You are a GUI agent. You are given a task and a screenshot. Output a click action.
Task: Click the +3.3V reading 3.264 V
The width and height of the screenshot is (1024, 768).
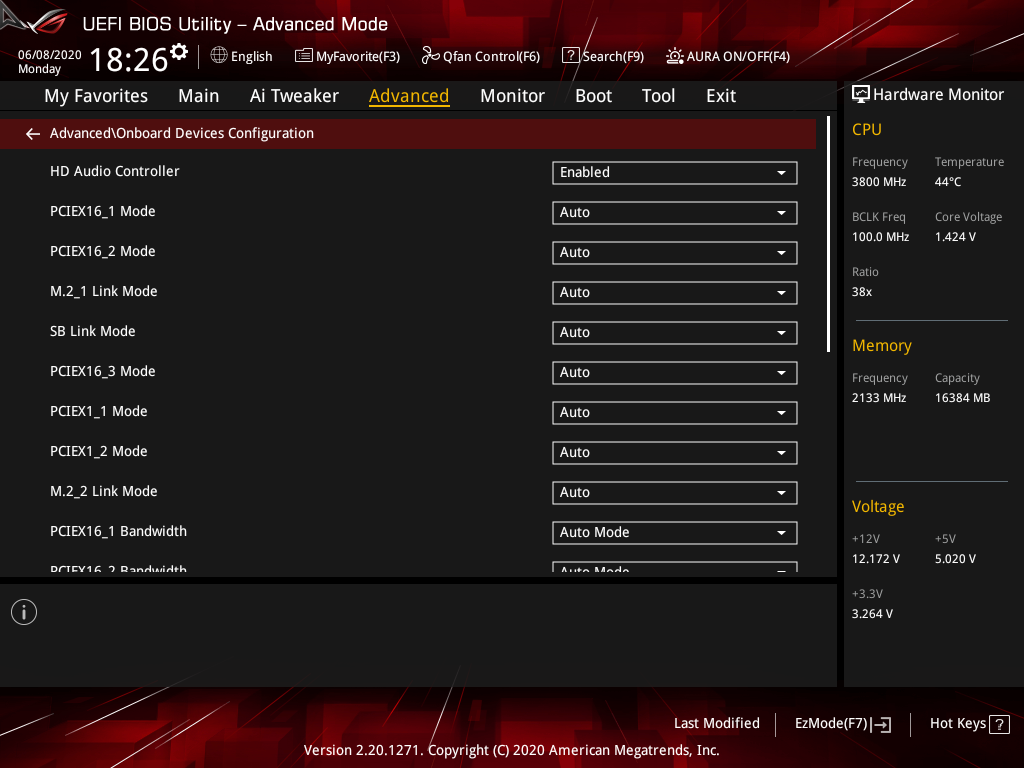(872, 614)
